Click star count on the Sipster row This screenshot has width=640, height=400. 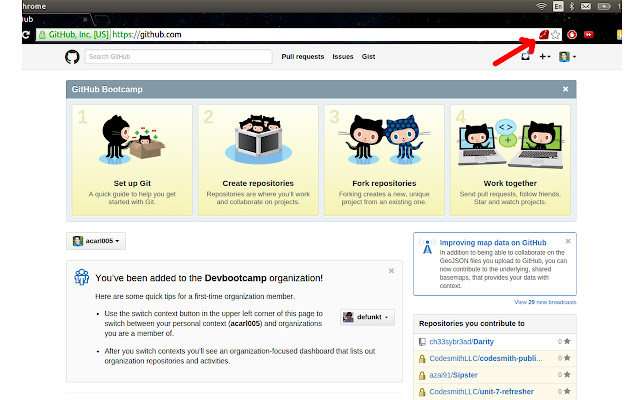click(564, 375)
